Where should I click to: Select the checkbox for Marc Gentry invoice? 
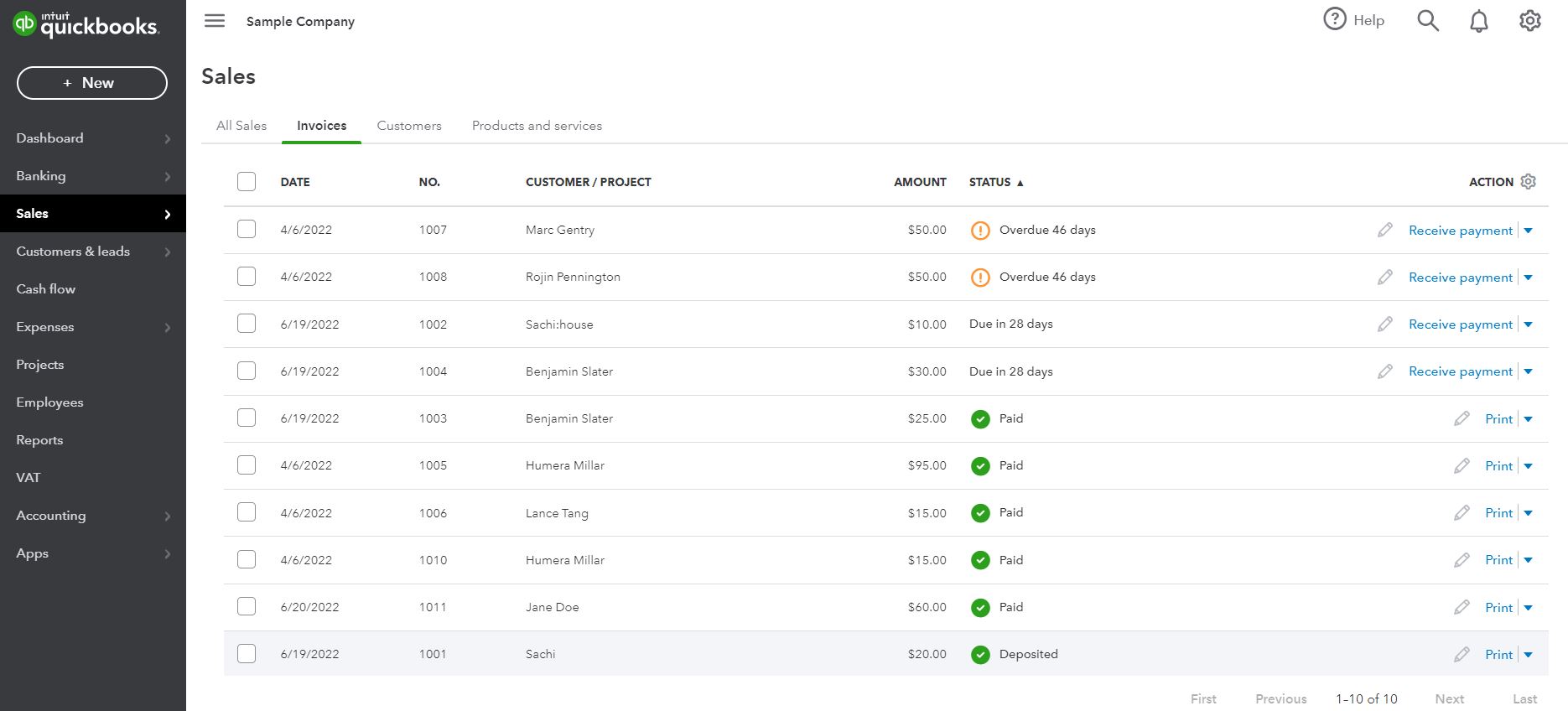click(247, 230)
